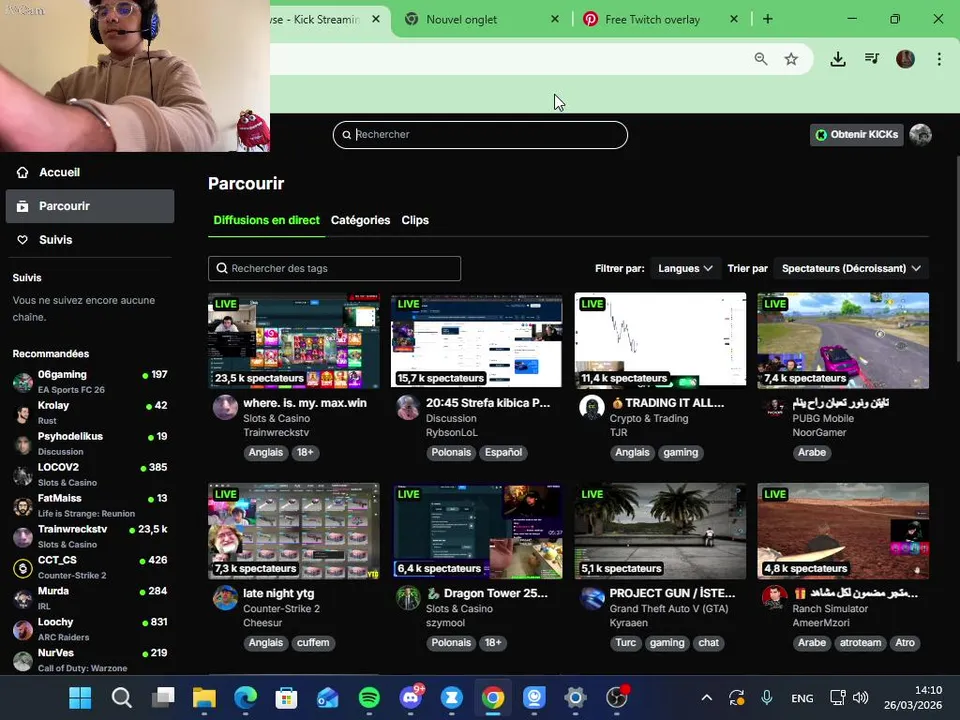Click TJR channel avatar beside TRADING IT ALL
Viewport: 960px width, 720px height.
click(x=592, y=407)
